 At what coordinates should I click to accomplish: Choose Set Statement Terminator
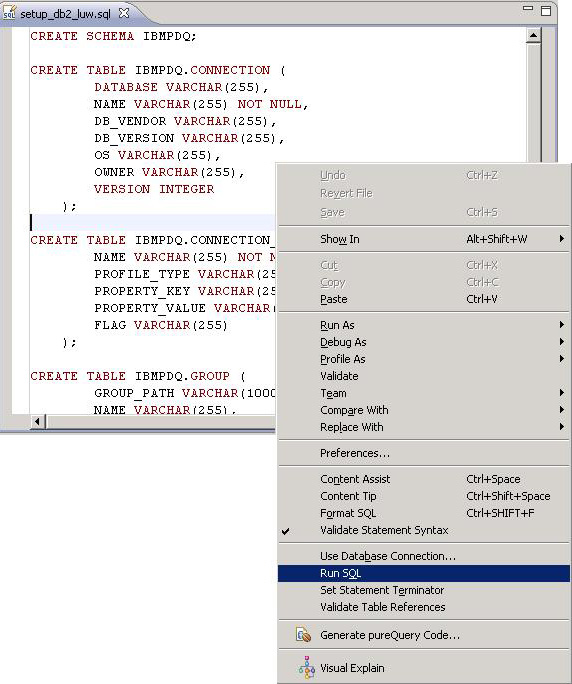point(424,590)
